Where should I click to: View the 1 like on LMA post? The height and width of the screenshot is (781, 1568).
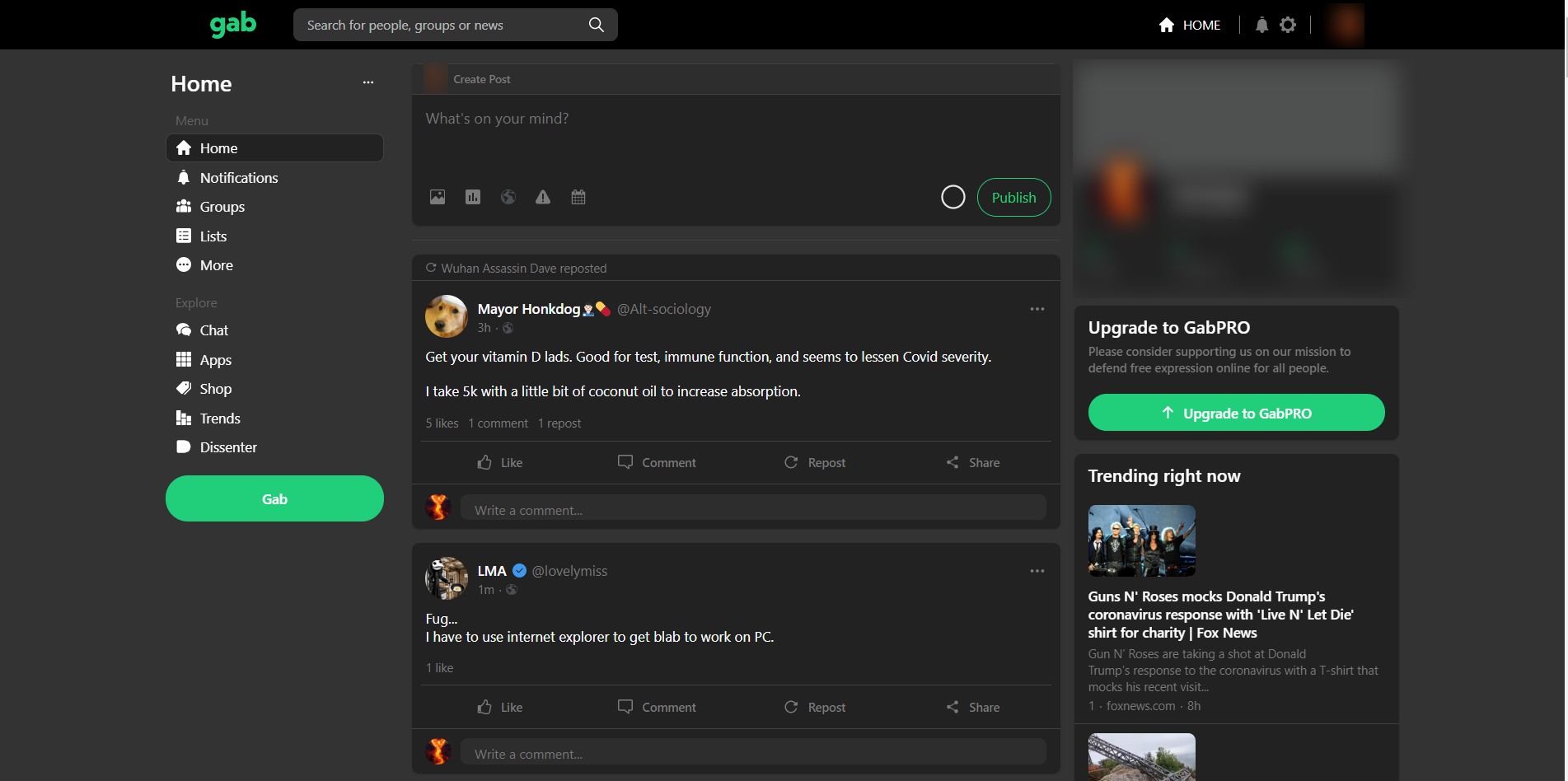click(439, 668)
